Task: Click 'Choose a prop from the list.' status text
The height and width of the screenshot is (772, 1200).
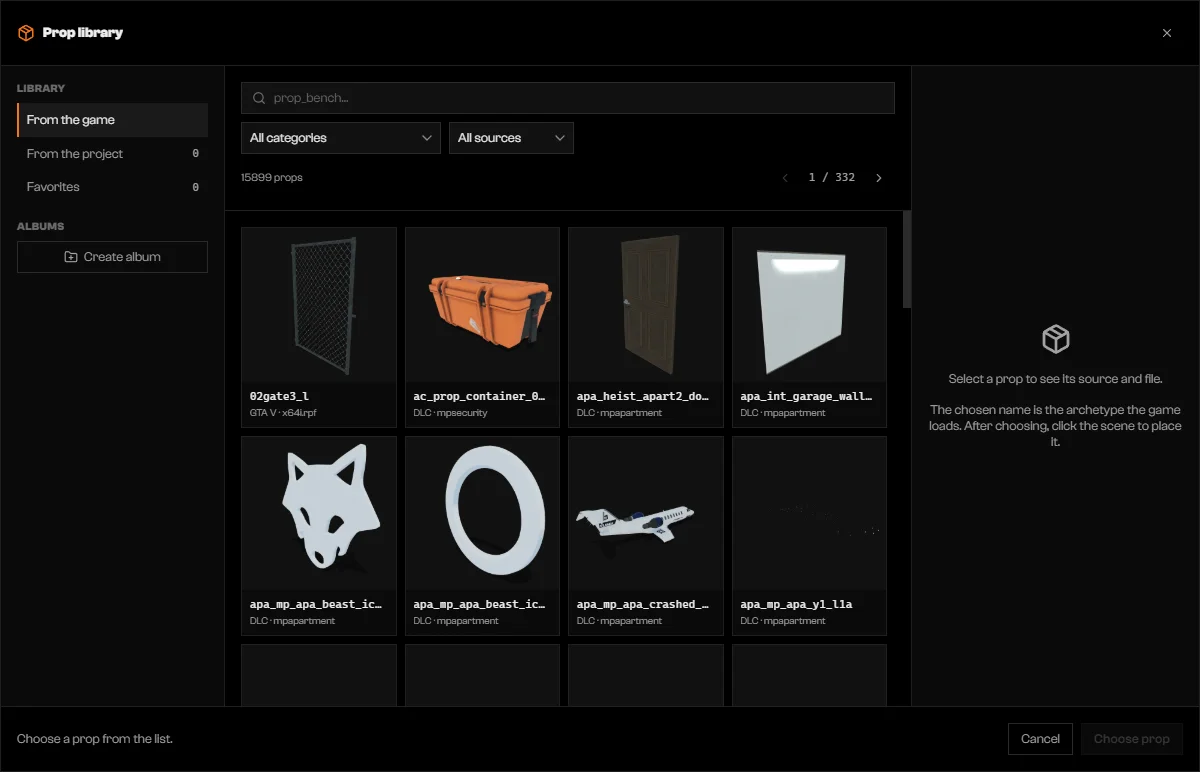Action: click(95, 739)
